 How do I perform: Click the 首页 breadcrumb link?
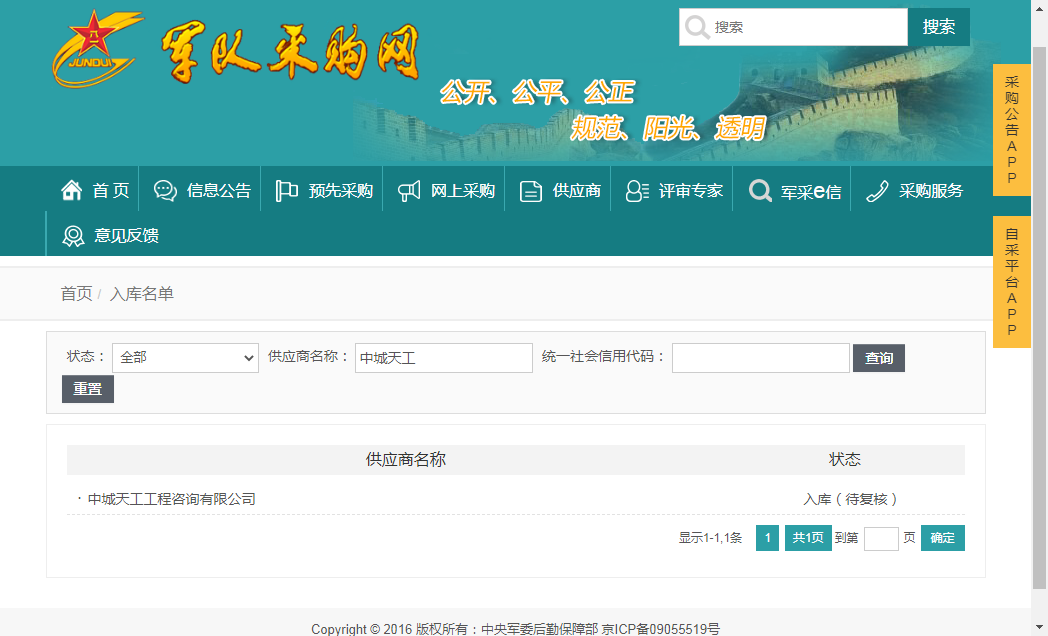point(76,293)
